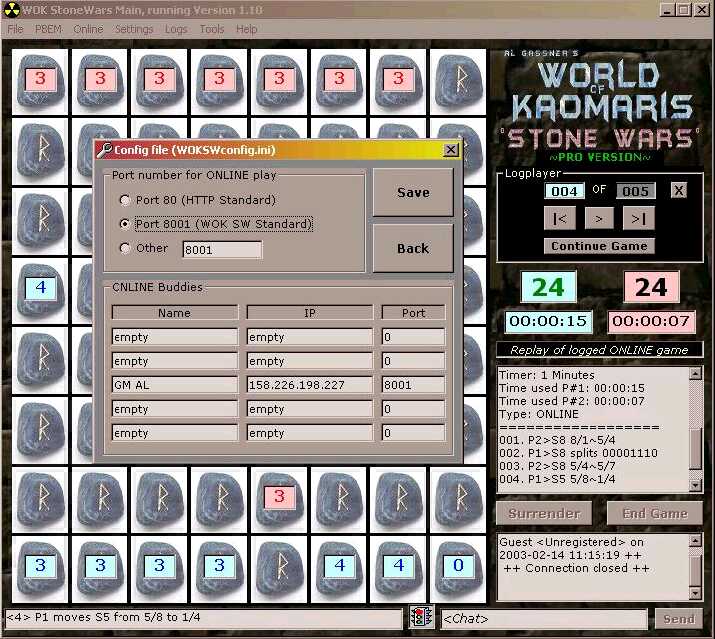Click the radiation icon in main window title

point(11,10)
